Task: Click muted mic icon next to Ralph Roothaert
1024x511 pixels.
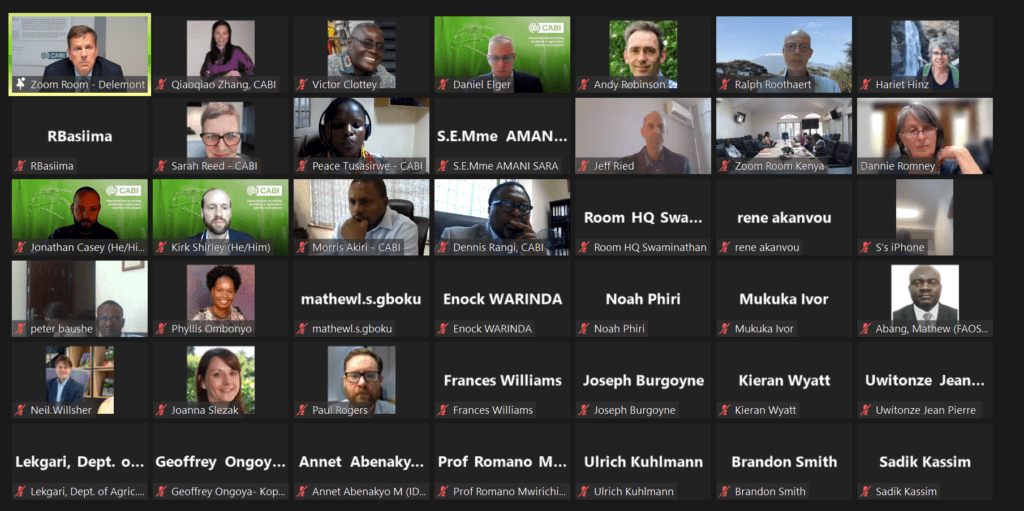Action: coord(726,84)
